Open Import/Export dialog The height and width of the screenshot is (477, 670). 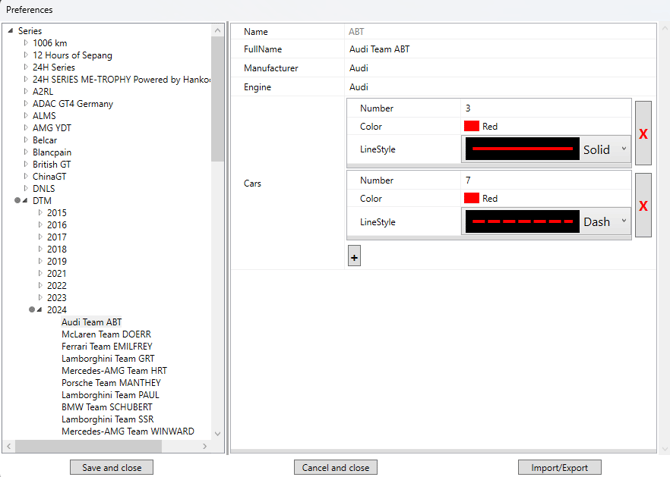pos(559,468)
